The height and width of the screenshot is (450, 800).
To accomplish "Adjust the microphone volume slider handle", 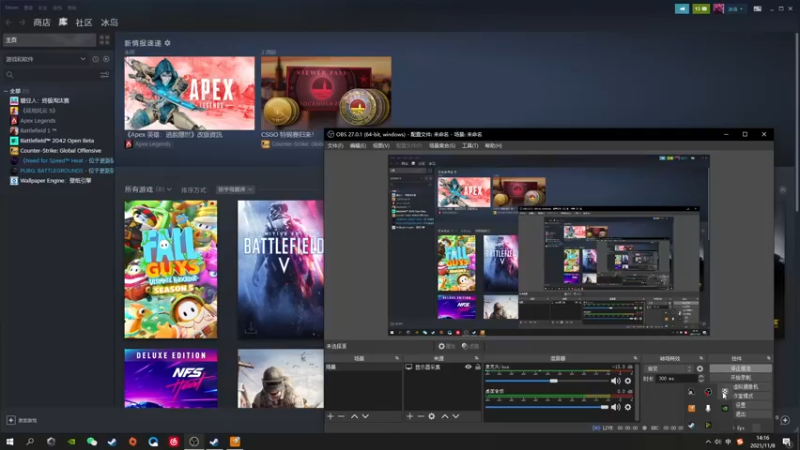I will tap(554, 381).
